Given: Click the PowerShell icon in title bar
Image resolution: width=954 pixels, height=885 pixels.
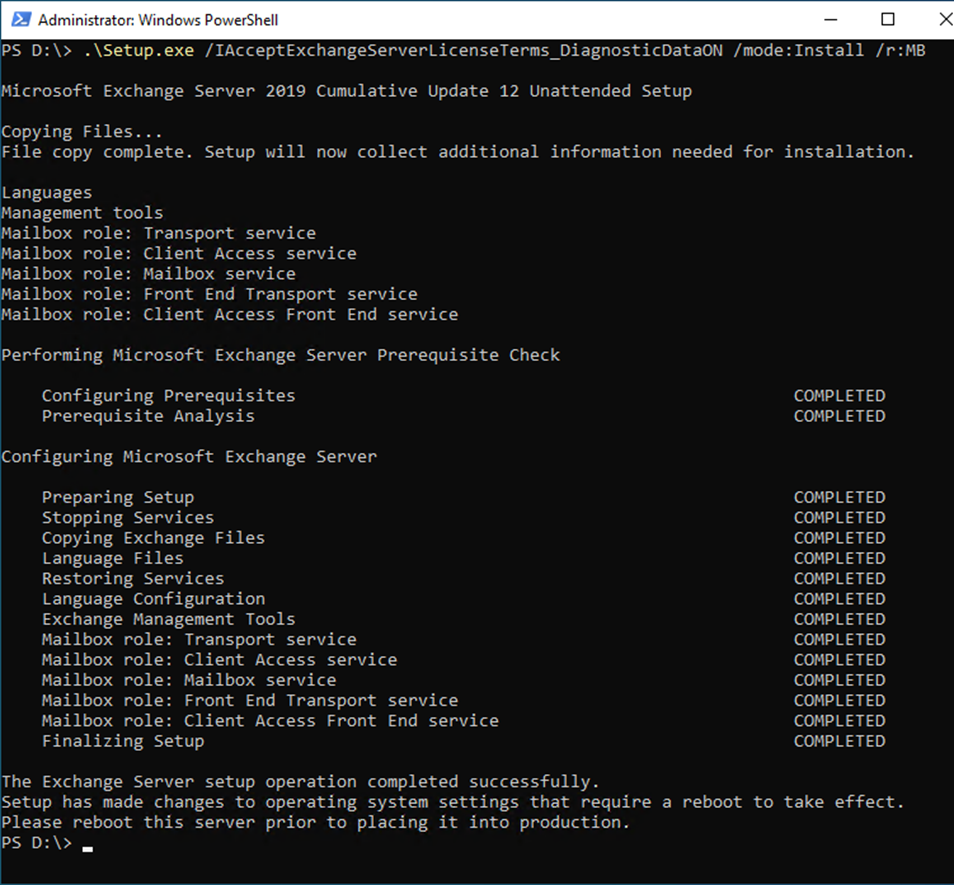Looking at the screenshot, I should (21, 19).
